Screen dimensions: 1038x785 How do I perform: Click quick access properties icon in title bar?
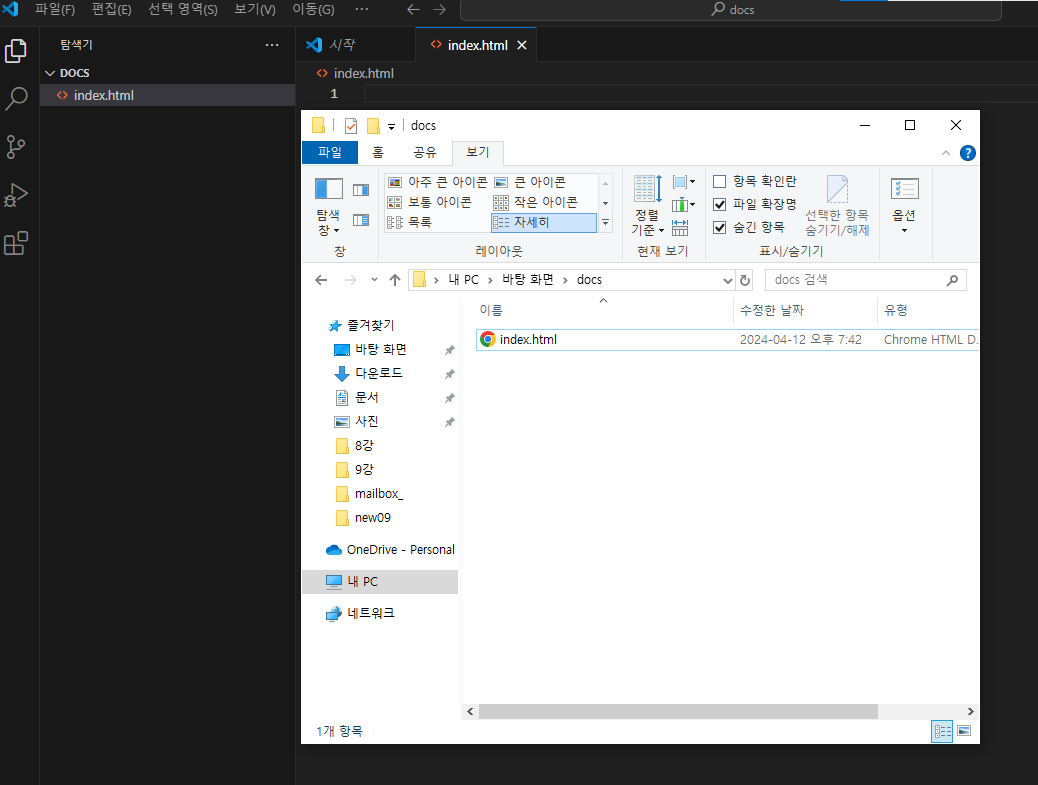(351, 126)
